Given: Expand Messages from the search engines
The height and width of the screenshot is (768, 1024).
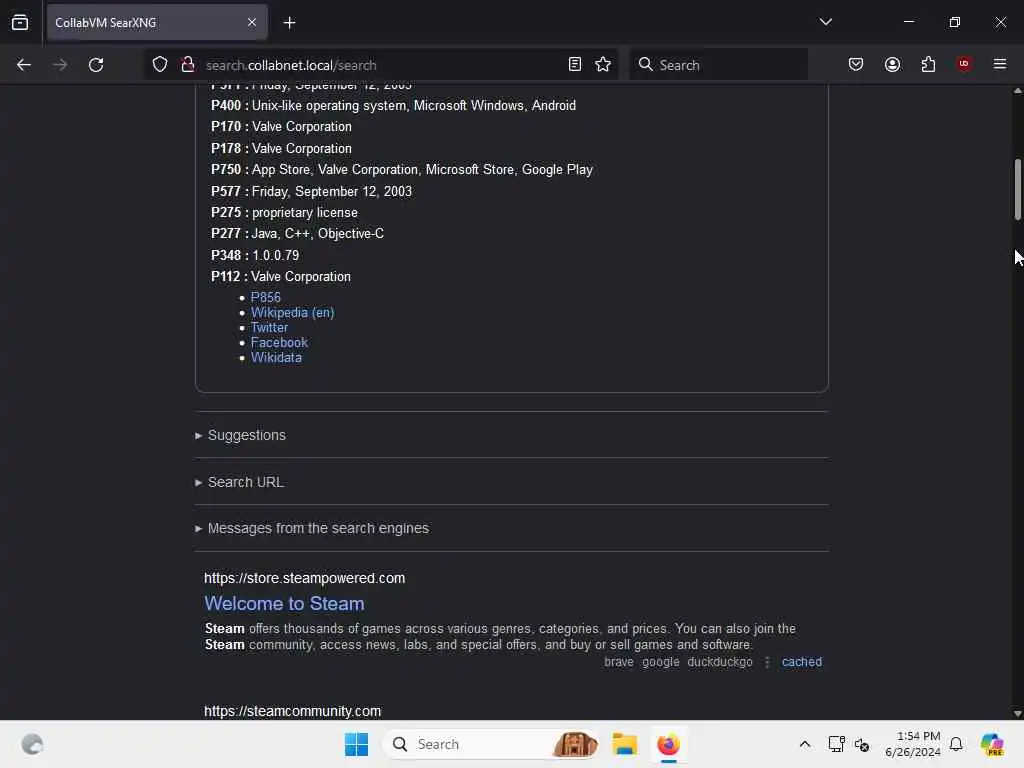Looking at the screenshot, I should (318, 528).
